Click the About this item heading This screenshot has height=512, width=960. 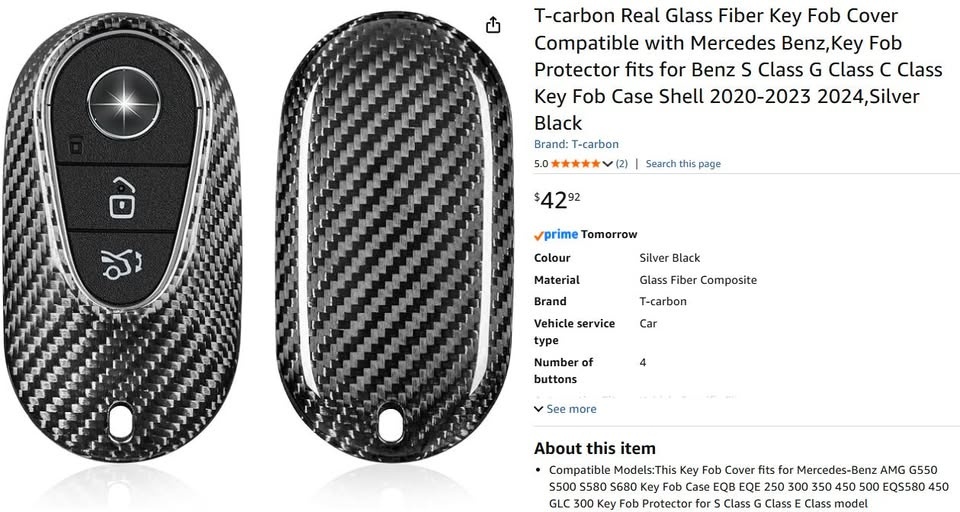click(x=595, y=448)
